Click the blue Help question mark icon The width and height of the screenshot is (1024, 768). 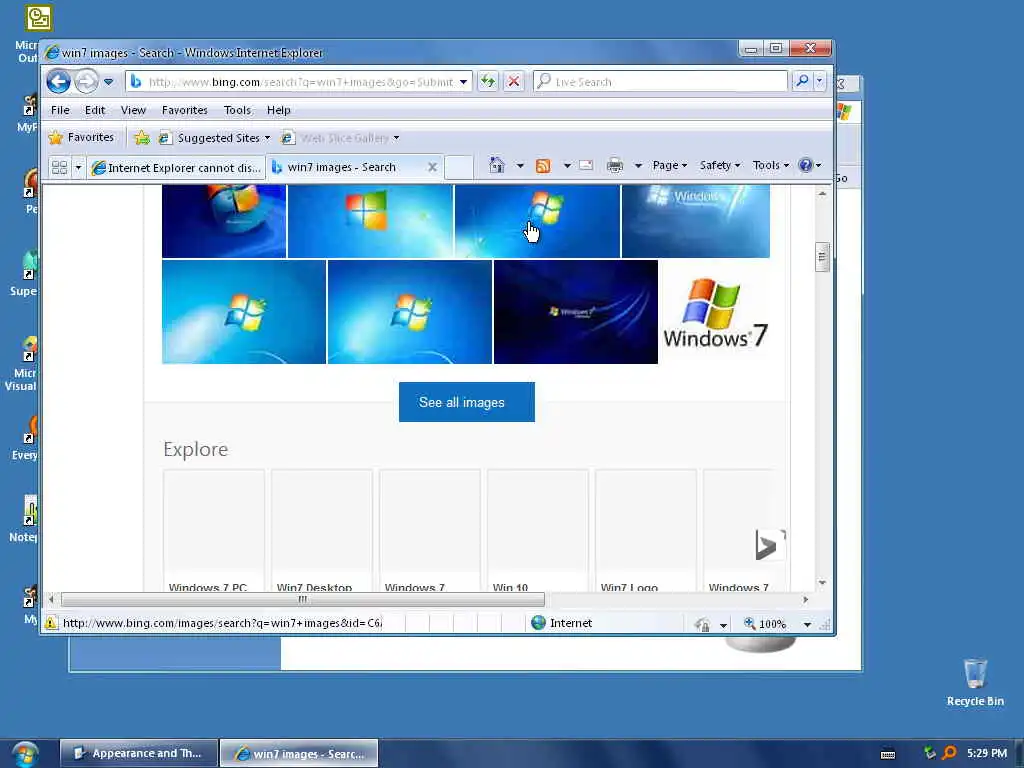point(806,165)
